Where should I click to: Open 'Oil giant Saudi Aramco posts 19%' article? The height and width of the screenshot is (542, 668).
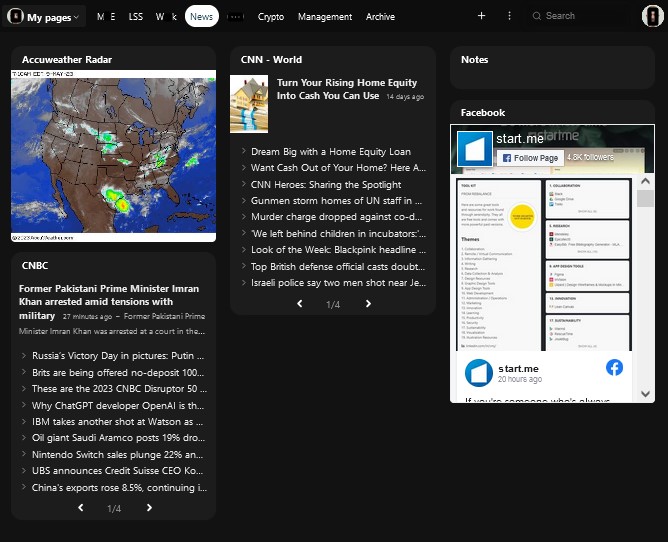118,438
